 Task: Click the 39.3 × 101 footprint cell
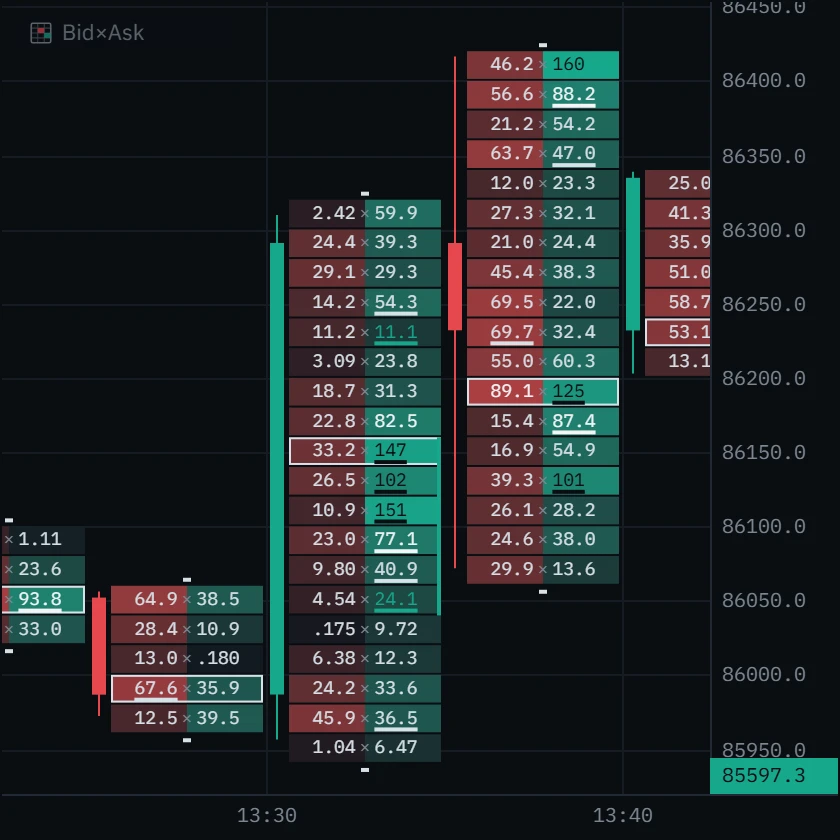click(x=543, y=480)
